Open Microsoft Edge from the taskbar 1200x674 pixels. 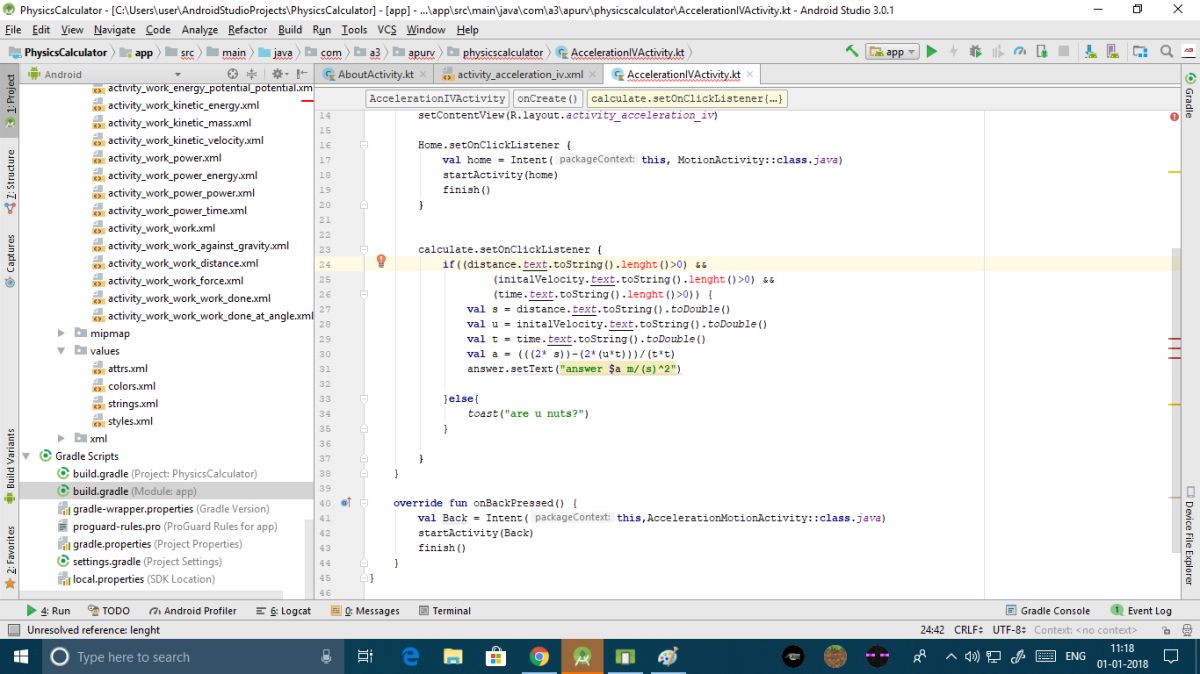(x=410, y=656)
